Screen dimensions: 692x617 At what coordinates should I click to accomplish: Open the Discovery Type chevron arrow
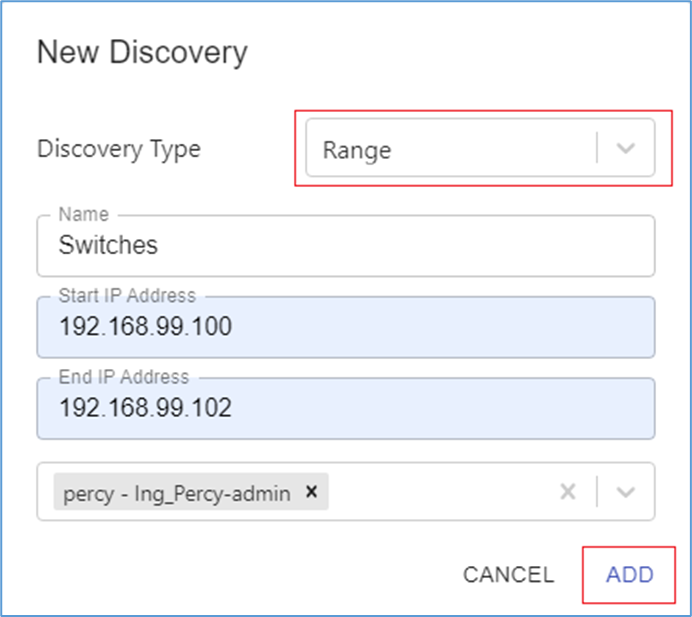pos(626,149)
